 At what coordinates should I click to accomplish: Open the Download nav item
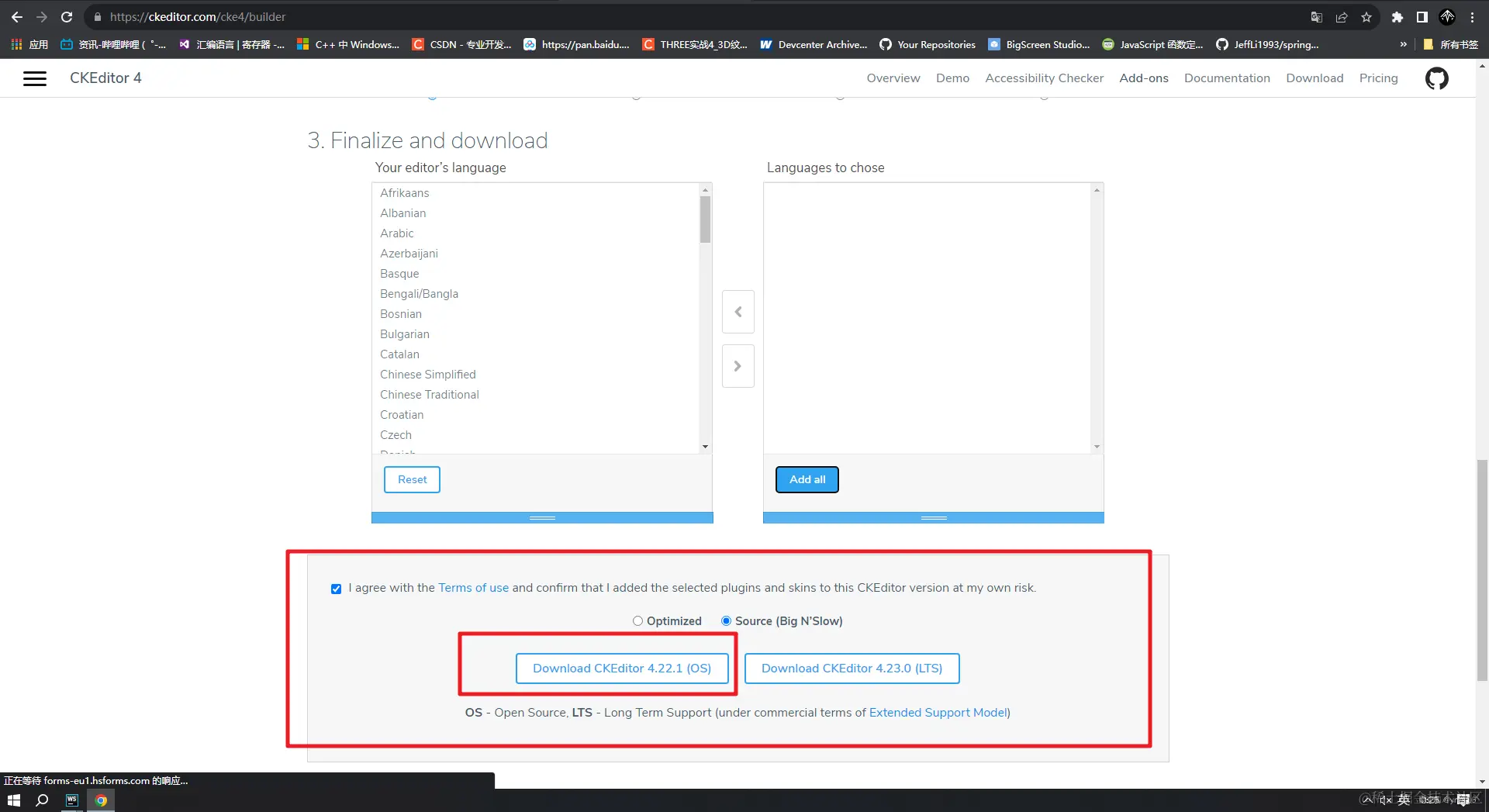coord(1315,78)
